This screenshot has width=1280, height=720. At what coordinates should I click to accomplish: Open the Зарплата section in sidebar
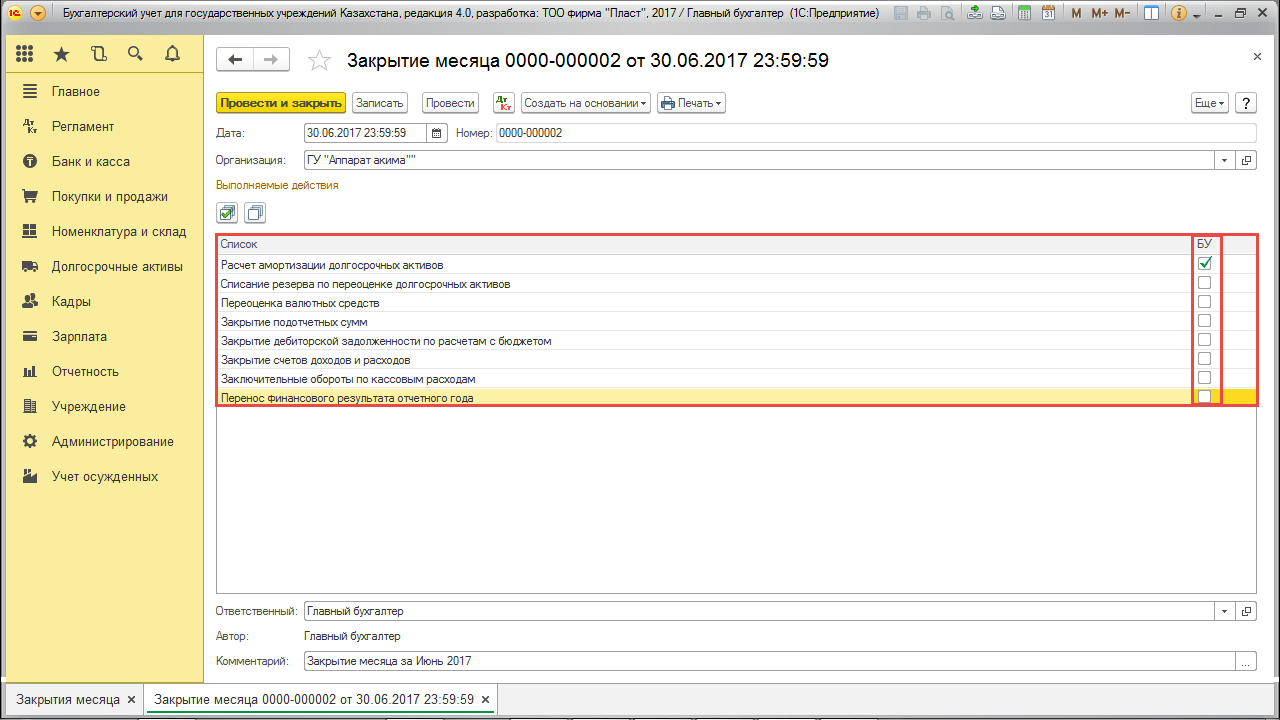(79, 336)
